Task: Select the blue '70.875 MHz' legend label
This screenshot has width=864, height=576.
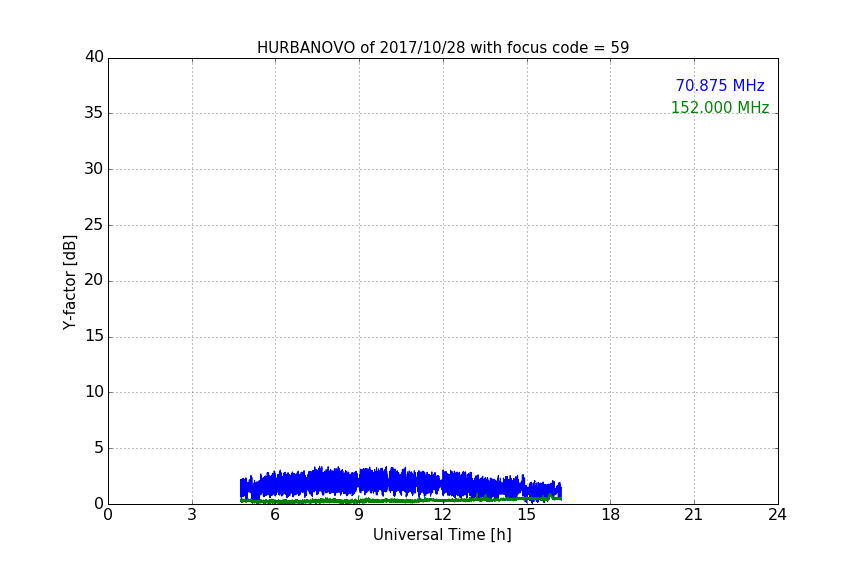Action: coord(720,85)
